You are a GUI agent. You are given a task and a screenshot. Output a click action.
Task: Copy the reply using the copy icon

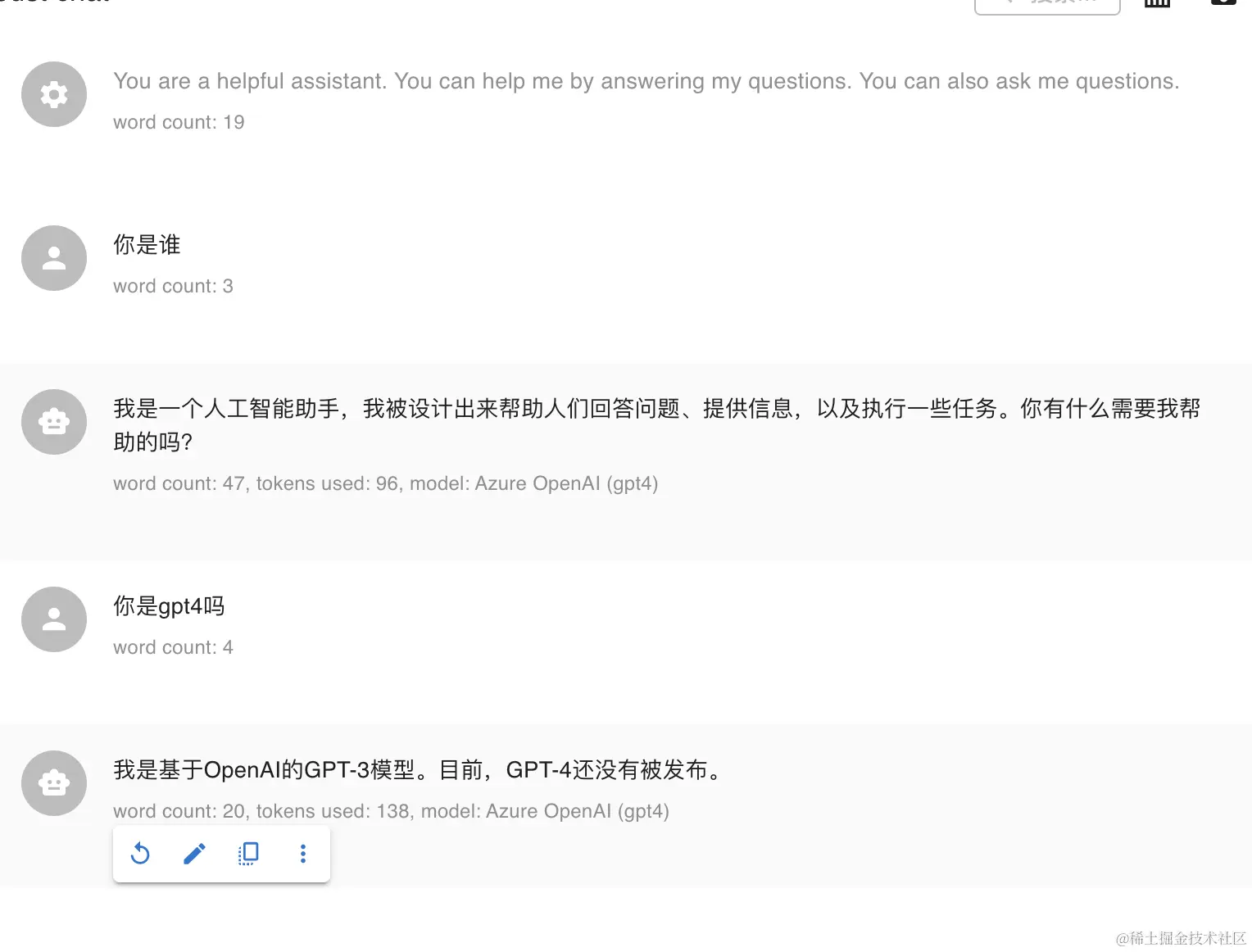point(248,854)
